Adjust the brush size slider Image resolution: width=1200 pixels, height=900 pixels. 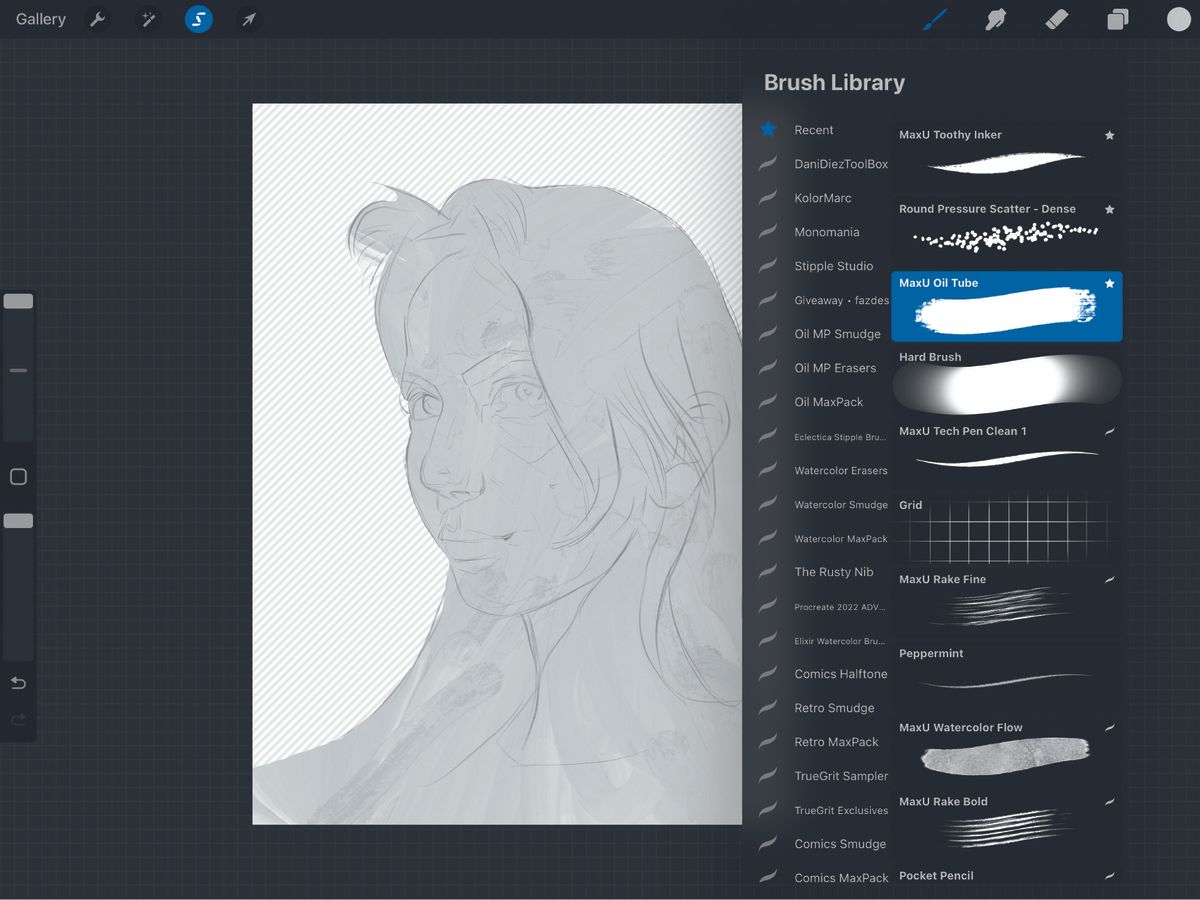click(x=17, y=300)
